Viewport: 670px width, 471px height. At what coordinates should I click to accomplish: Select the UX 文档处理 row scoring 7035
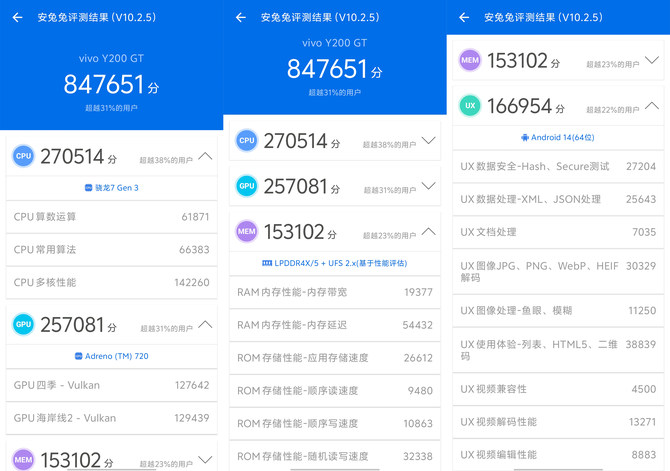pyautogui.click(x=558, y=233)
